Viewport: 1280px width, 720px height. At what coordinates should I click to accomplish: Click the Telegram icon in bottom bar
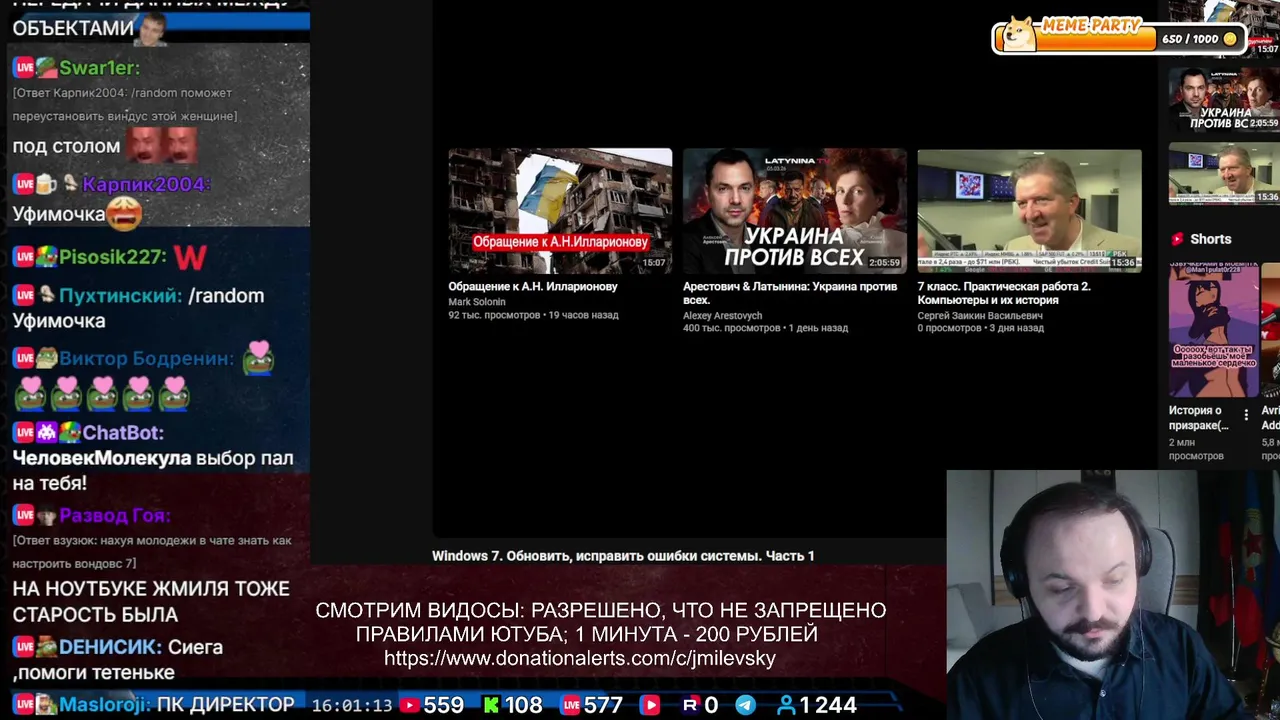745,705
